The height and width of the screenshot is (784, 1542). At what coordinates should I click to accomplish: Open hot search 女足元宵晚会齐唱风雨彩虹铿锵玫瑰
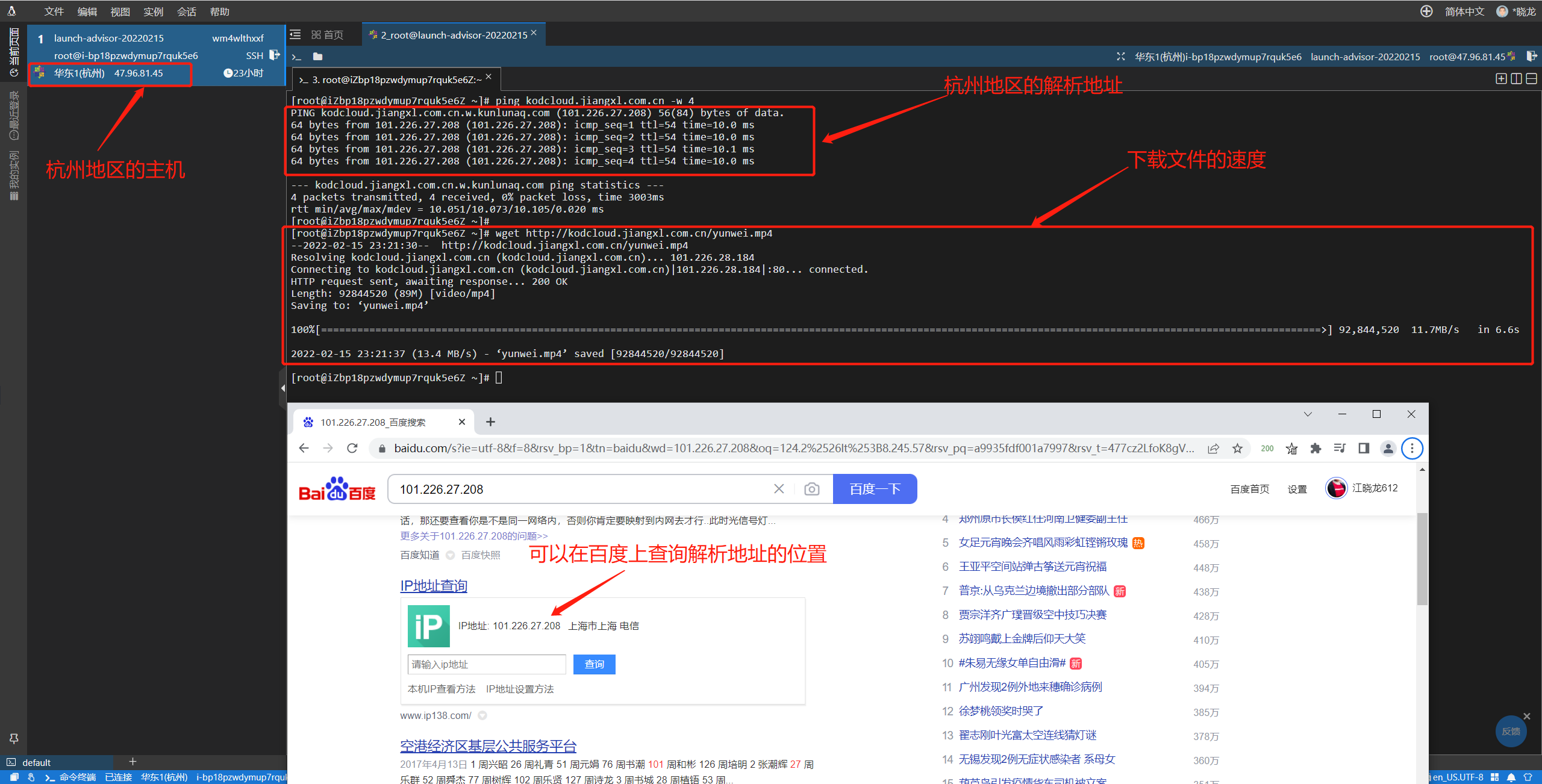pyautogui.click(x=1043, y=543)
